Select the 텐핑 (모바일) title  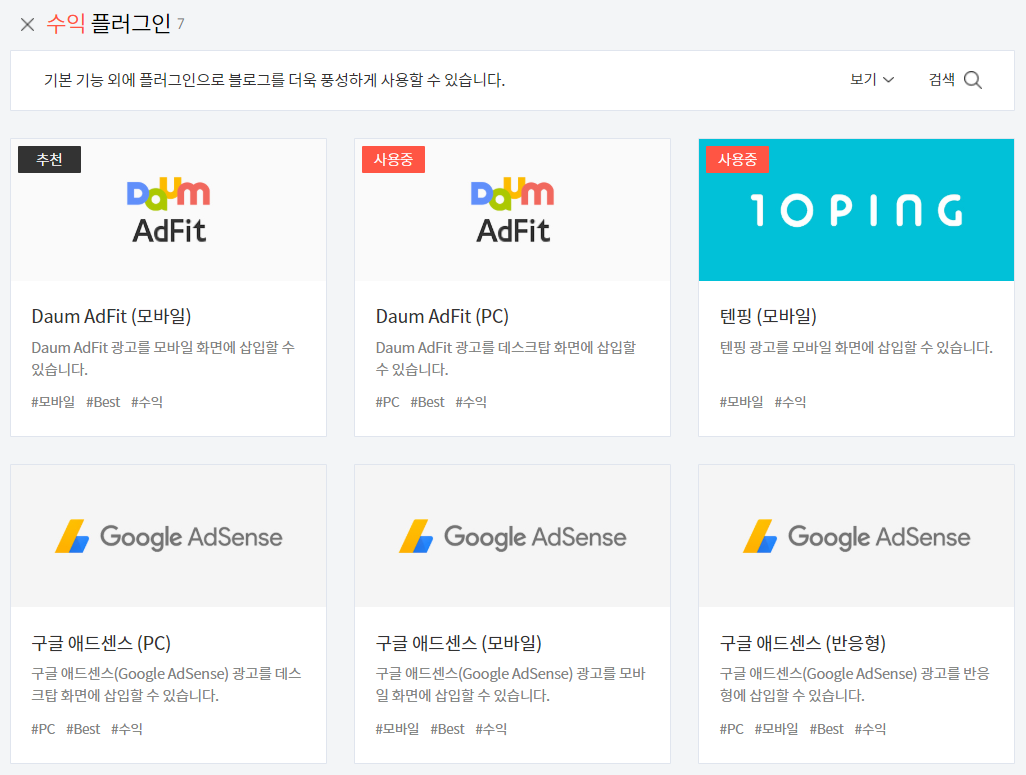click(x=768, y=317)
